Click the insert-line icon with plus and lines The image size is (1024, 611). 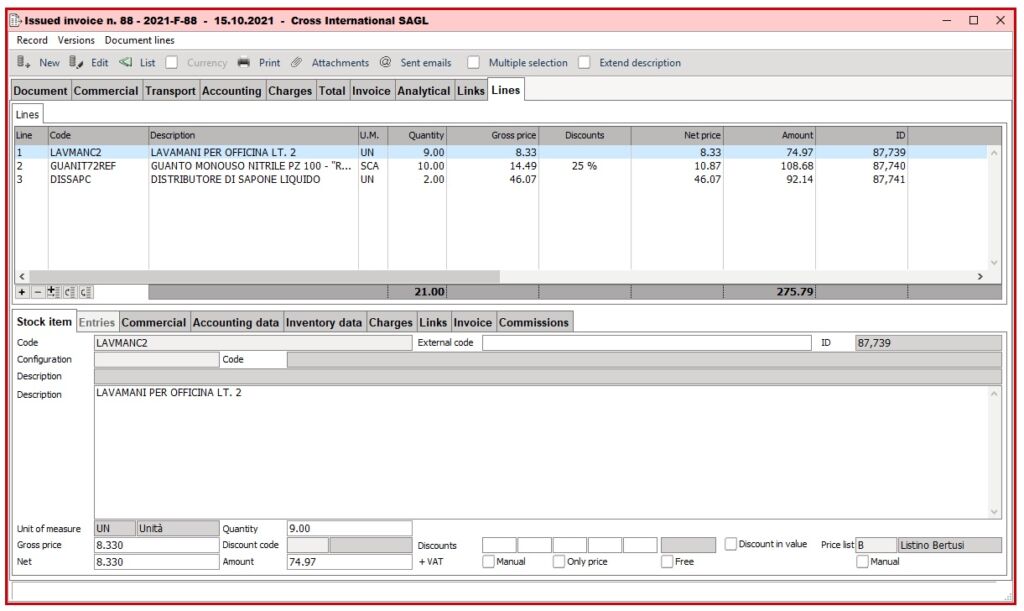(x=53, y=292)
